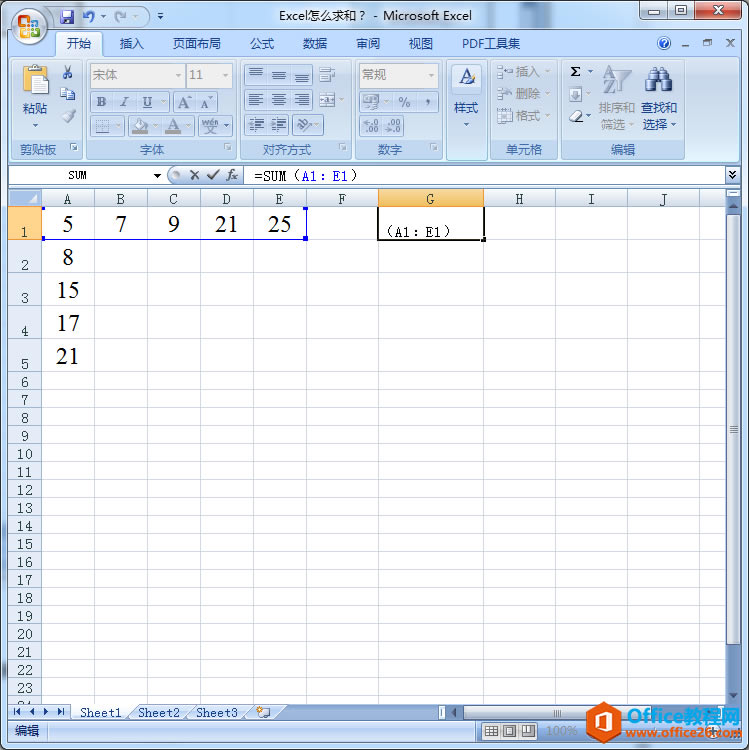Open the alignment dialog launcher

[x=342, y=147]
